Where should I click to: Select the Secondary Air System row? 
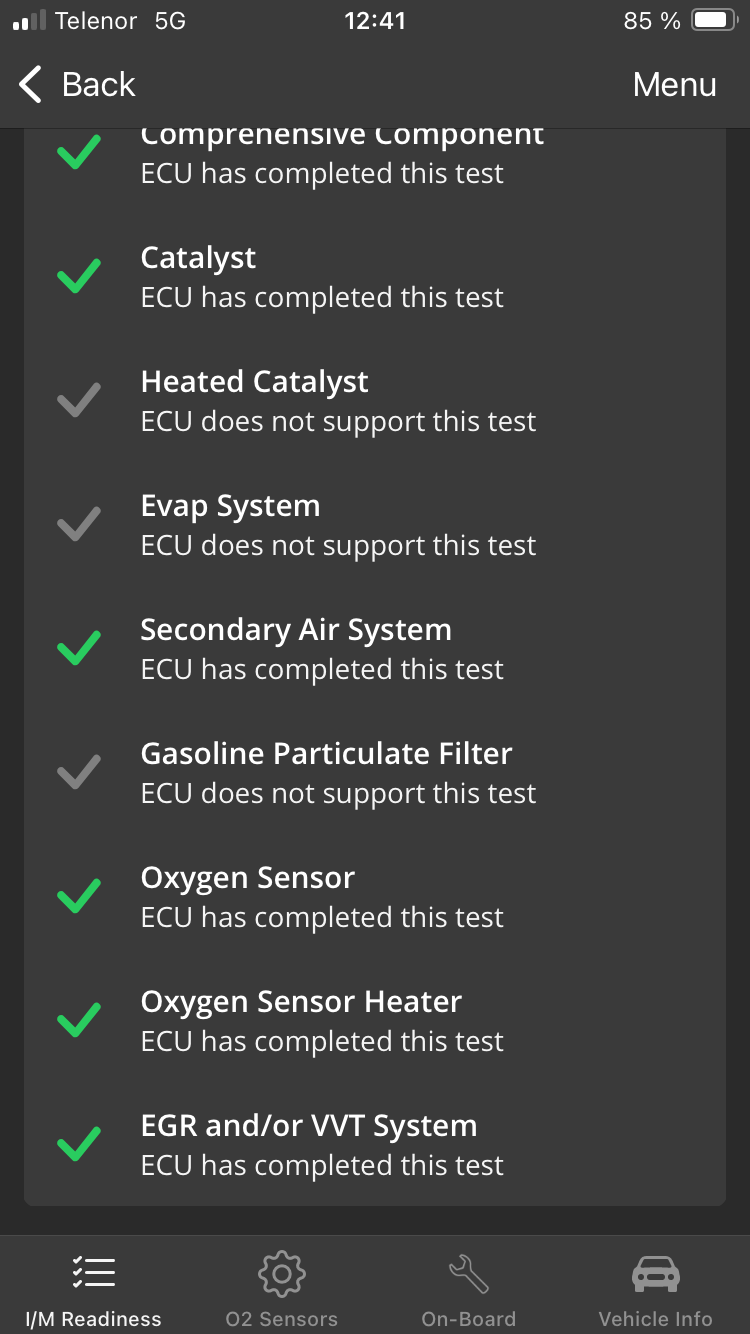pos(374,648)
